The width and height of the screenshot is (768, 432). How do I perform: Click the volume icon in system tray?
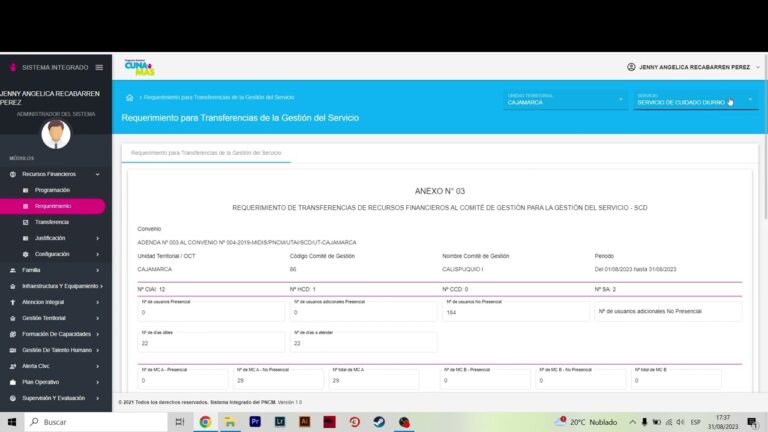pyautogui.click(x=680, y=422)
